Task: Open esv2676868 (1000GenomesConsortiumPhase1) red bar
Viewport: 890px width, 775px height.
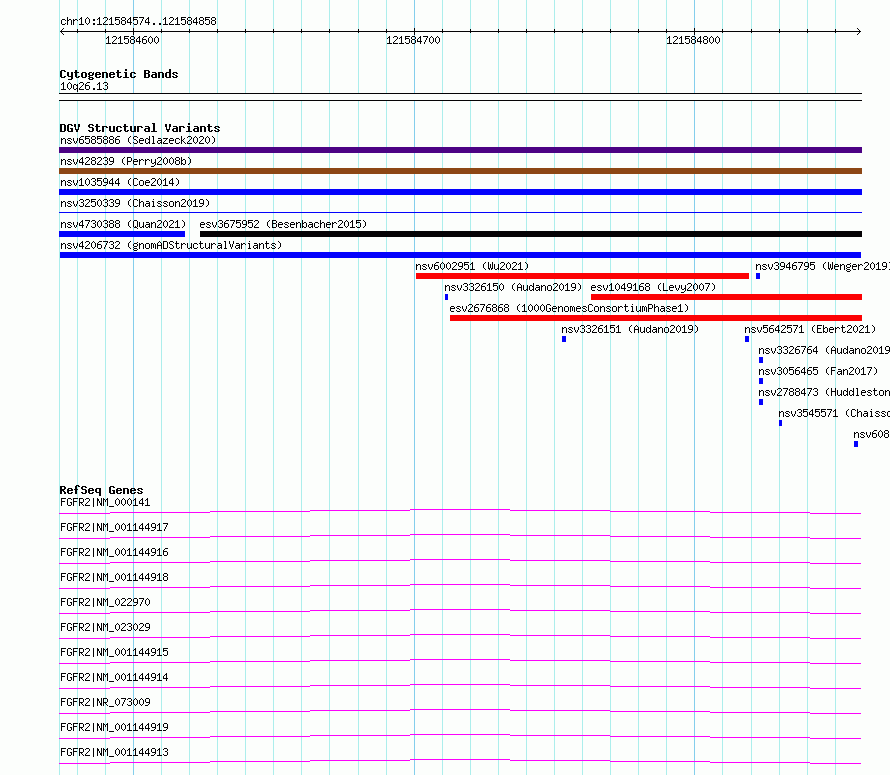Action: click(656, 318)
